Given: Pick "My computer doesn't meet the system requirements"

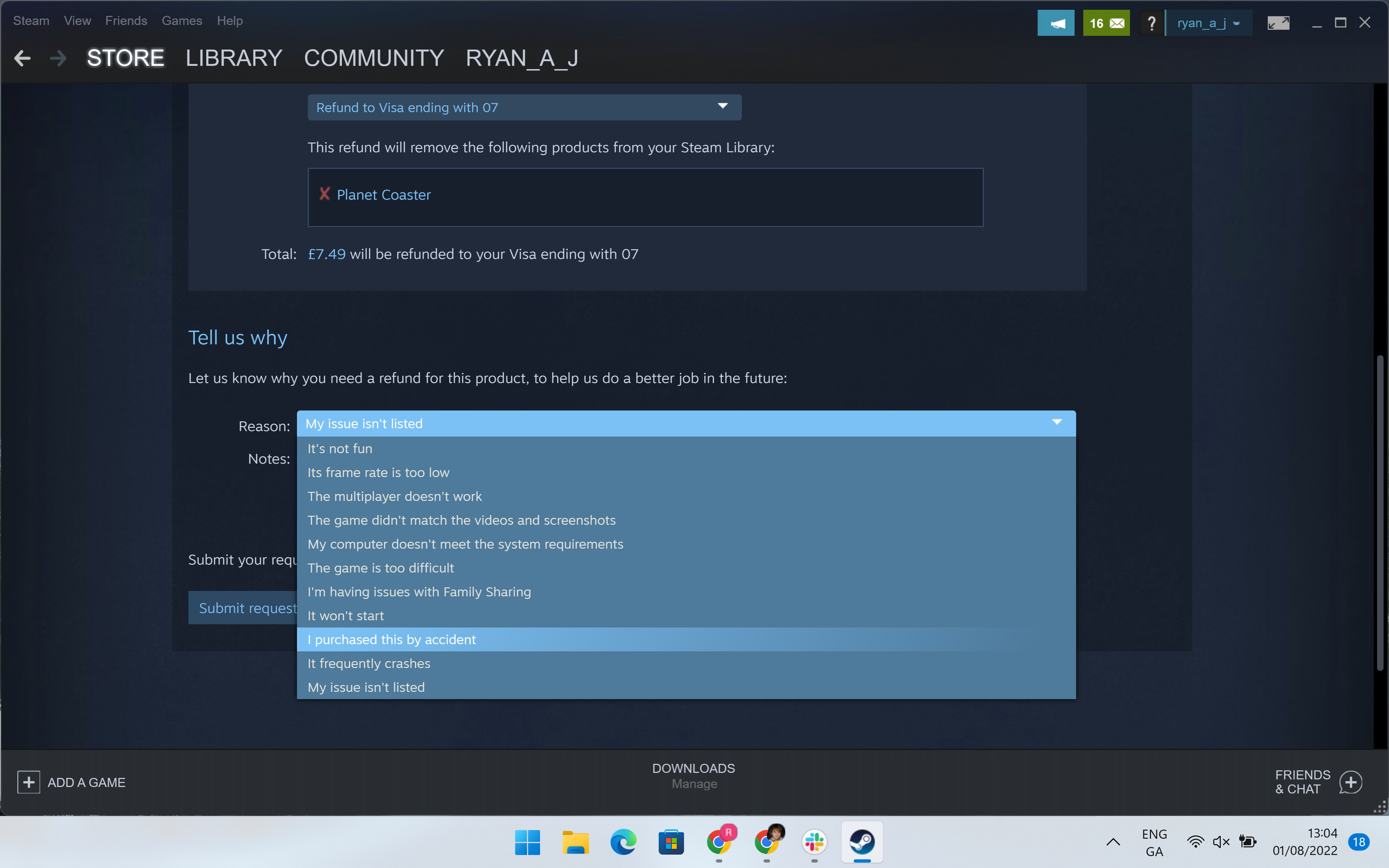Looking at the screenshot, I should pos(686,544).
